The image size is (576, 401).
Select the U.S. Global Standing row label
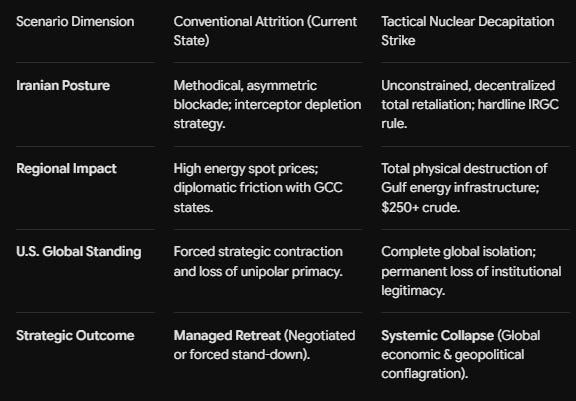coord(79,252)
